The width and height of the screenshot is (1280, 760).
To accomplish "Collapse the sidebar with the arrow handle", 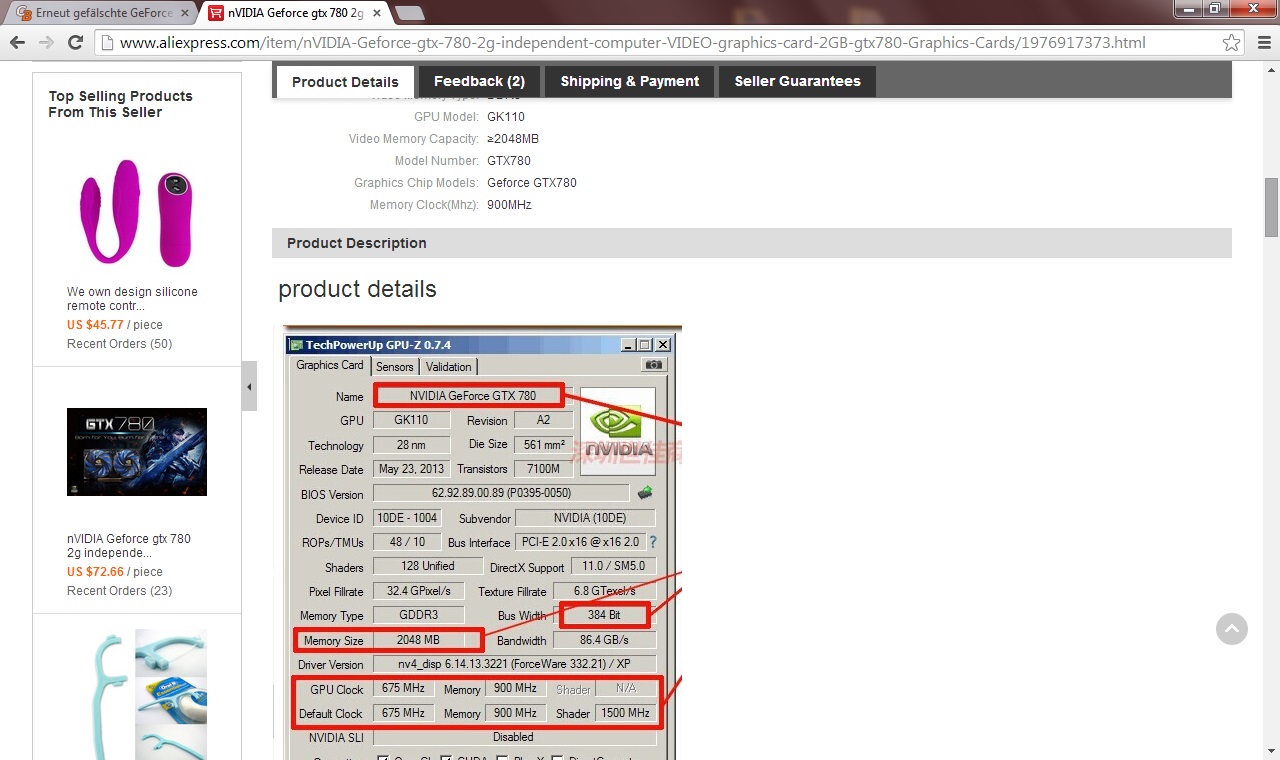I will (x=249, y=387).
